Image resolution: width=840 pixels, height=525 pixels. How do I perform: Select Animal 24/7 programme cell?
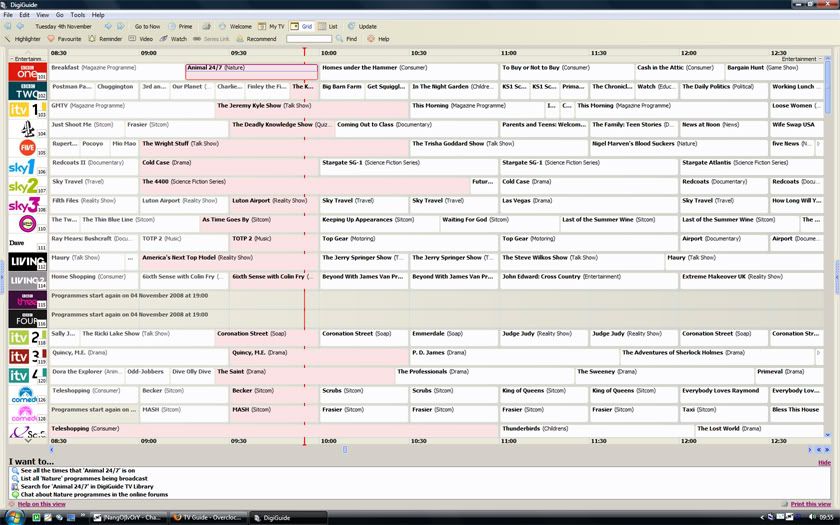251,72
